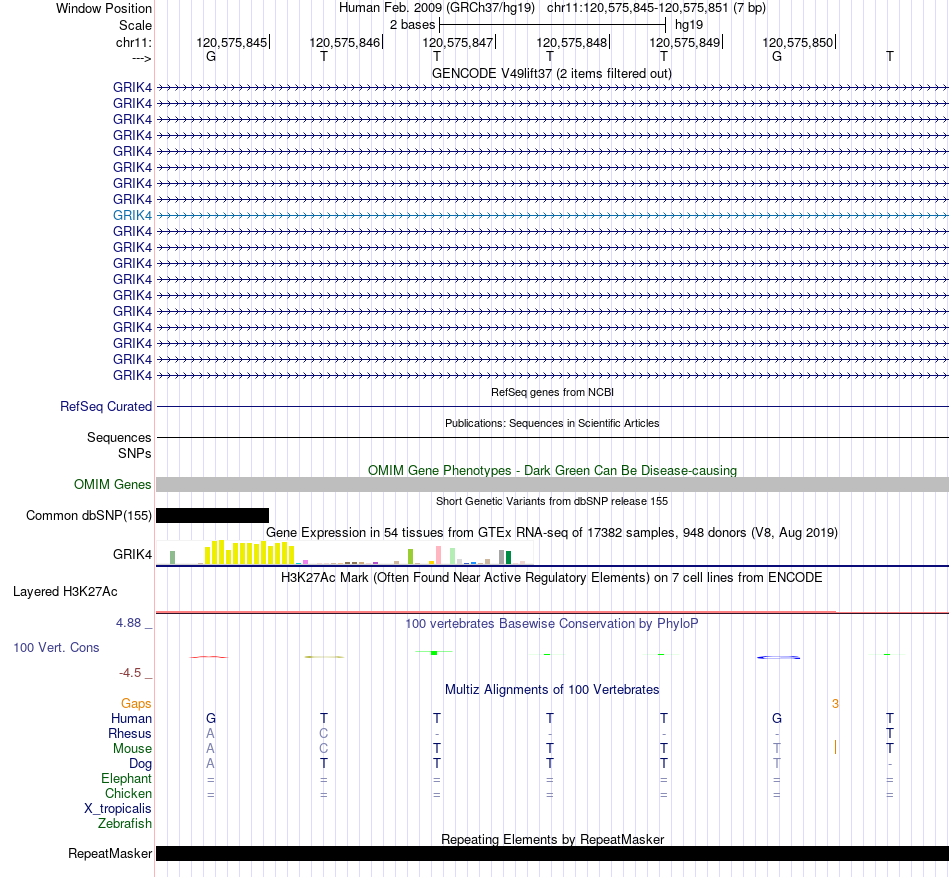Click the light-blue GRIK4 transcript arrow line
Screen dimensions: 950x877
coord(552,215)
